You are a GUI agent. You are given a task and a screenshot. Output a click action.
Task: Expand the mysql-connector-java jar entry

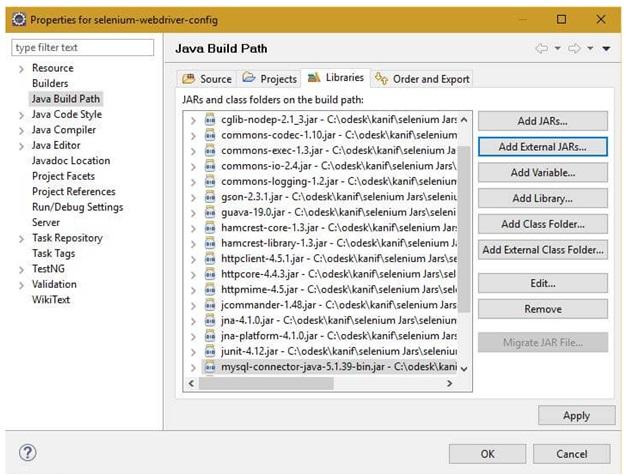tap(193, 367)
